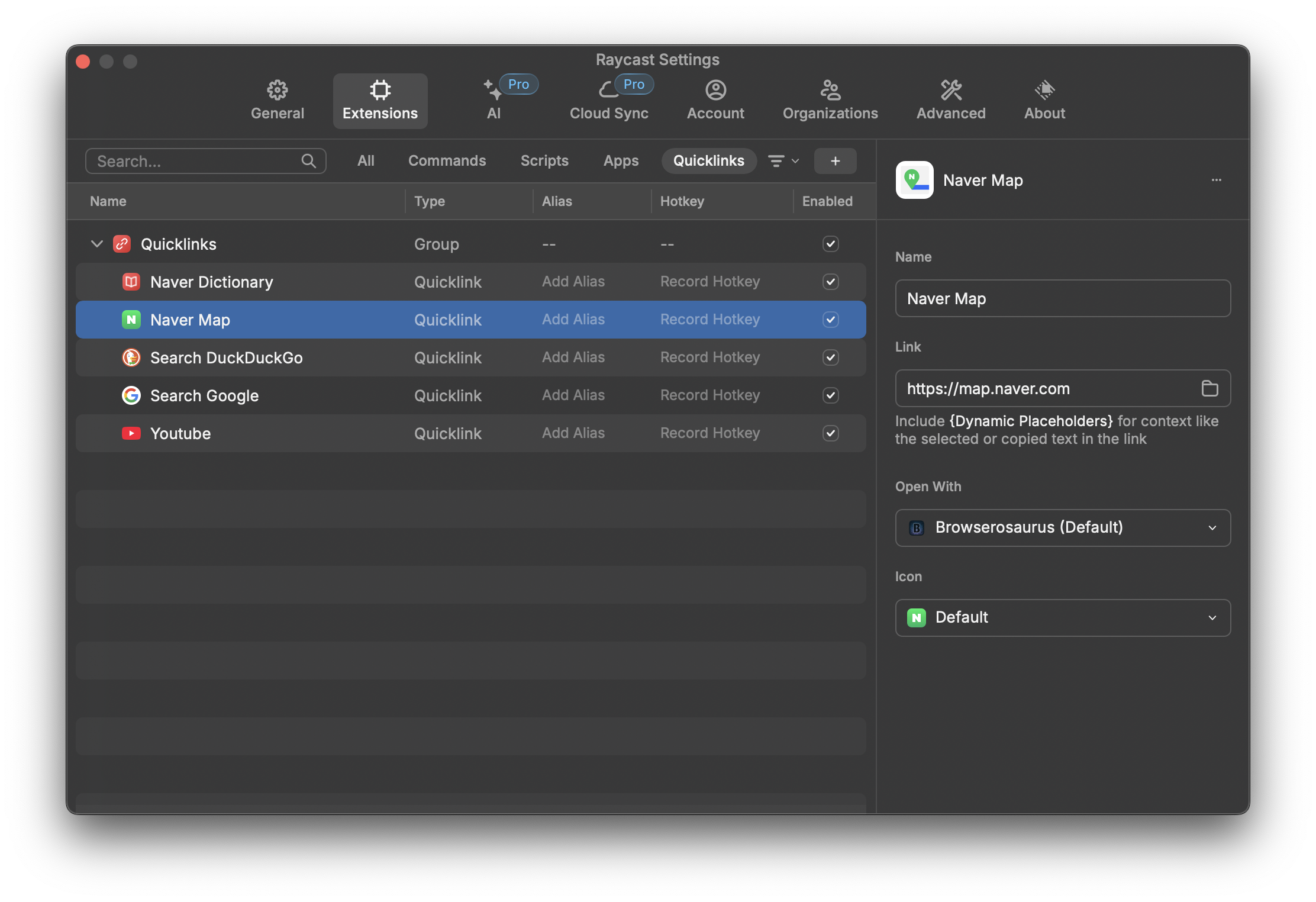Disable the Youtube quicklink checkbox

click(x=830, y=433)
